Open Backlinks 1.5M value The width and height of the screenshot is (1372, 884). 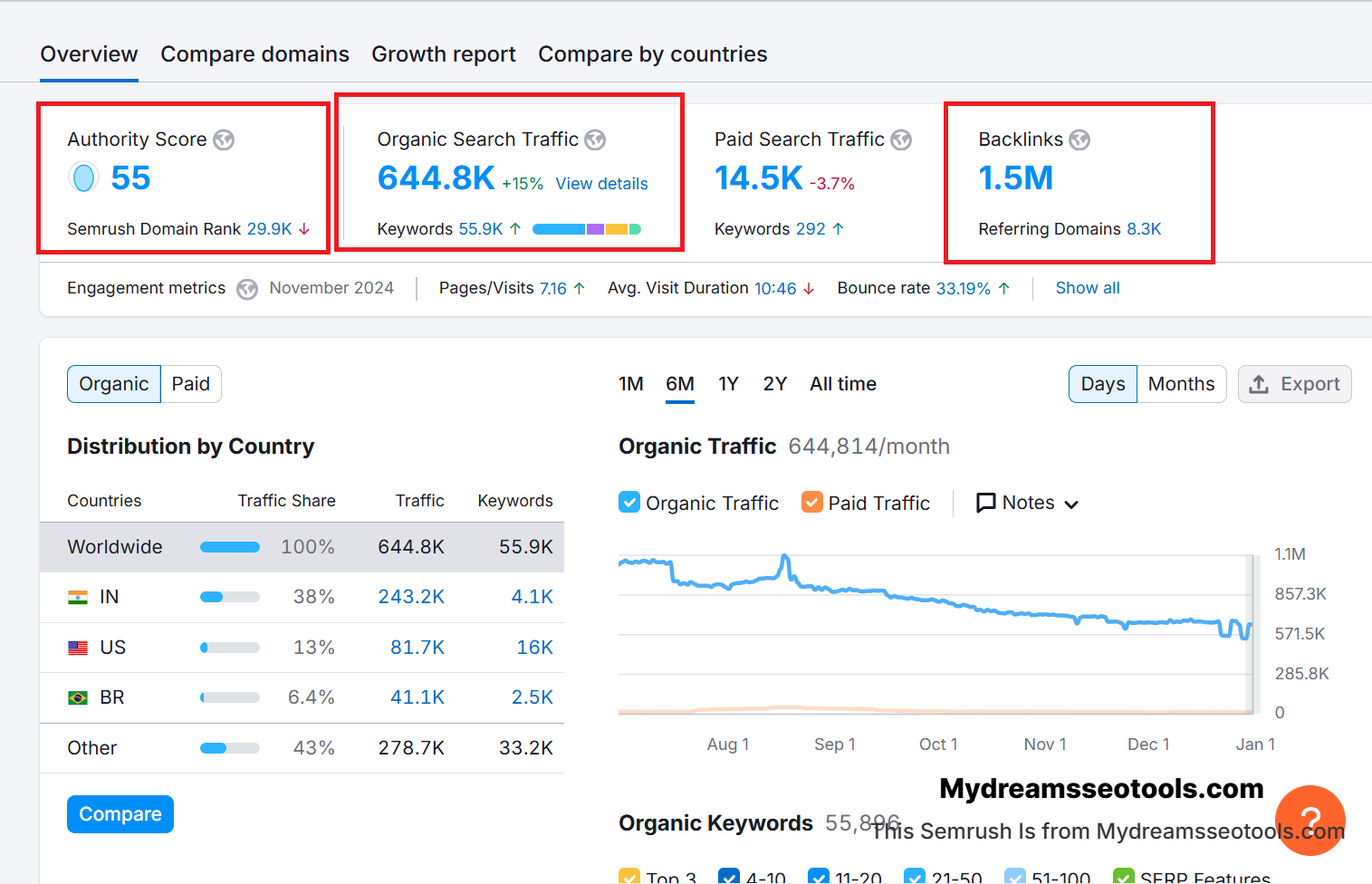click(1016, 178)
